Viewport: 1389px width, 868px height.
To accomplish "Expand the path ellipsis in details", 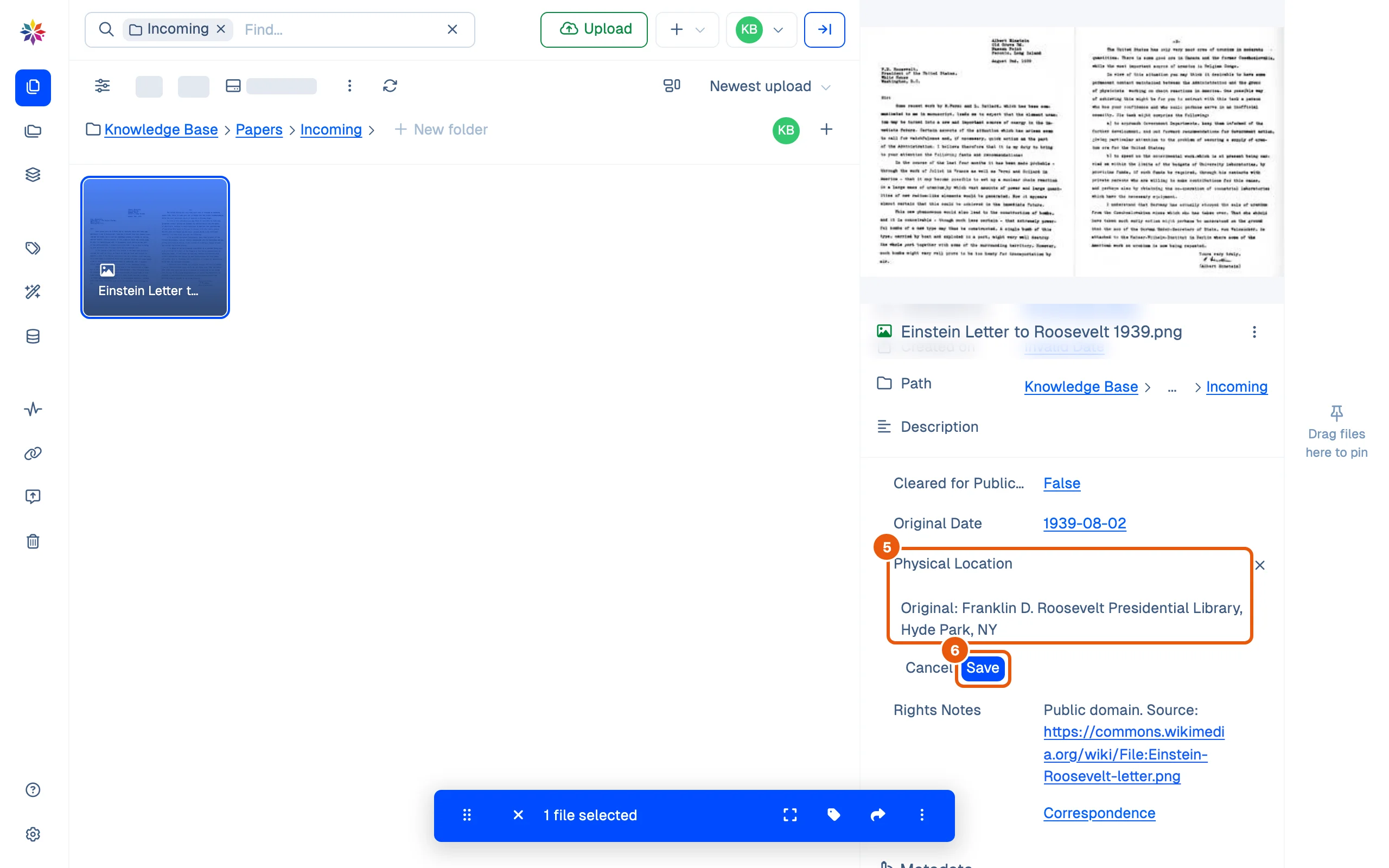I will pos(1172,387).
